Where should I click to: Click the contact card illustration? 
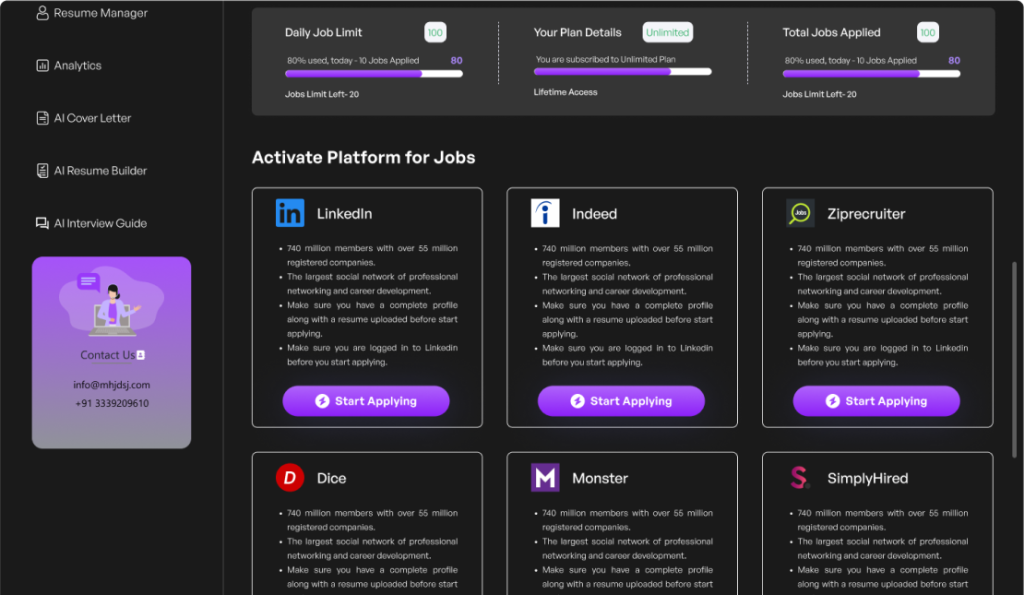pos(111,302)
